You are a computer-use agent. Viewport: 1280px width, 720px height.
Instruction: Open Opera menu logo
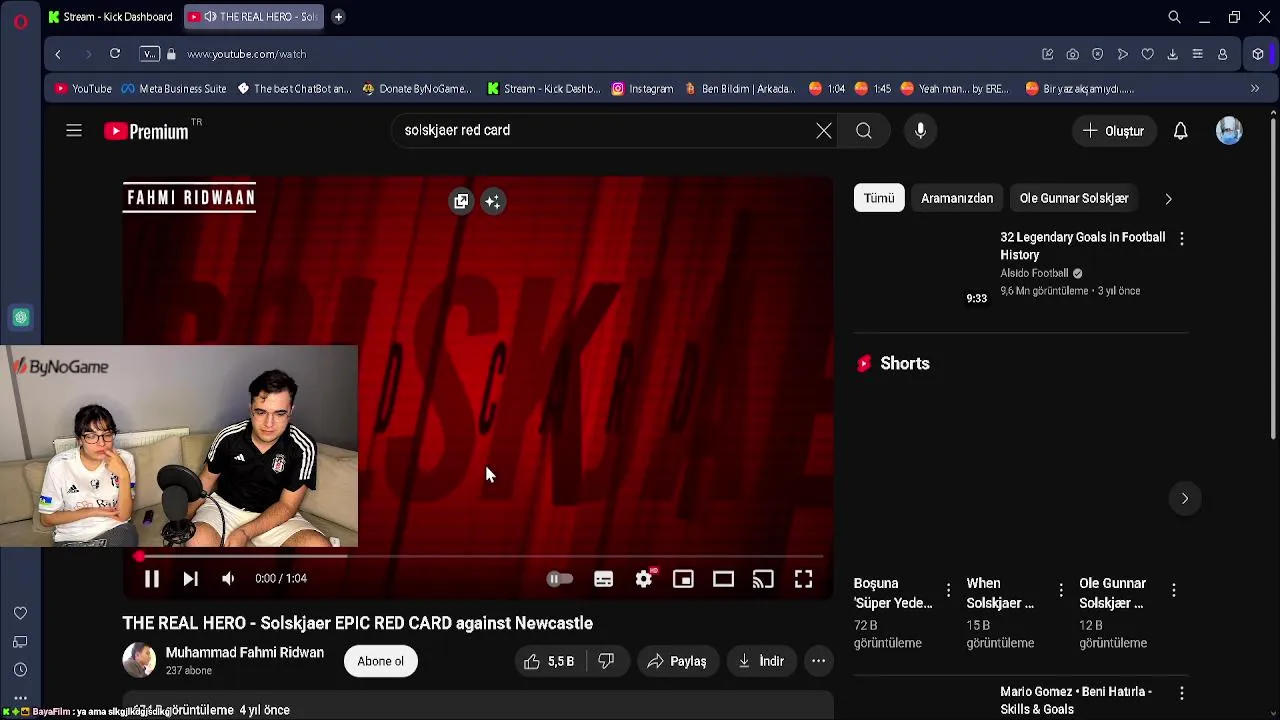[x=21, y=20]
